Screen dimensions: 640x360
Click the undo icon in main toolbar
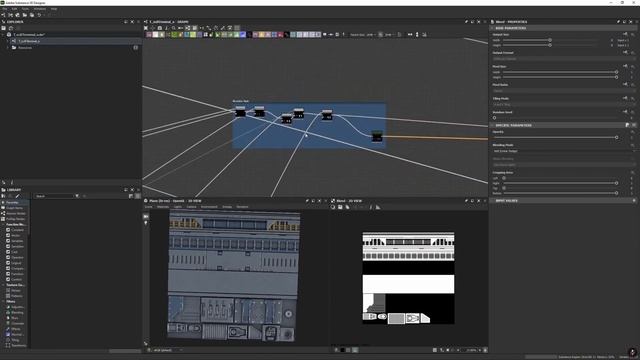(39, 15)
